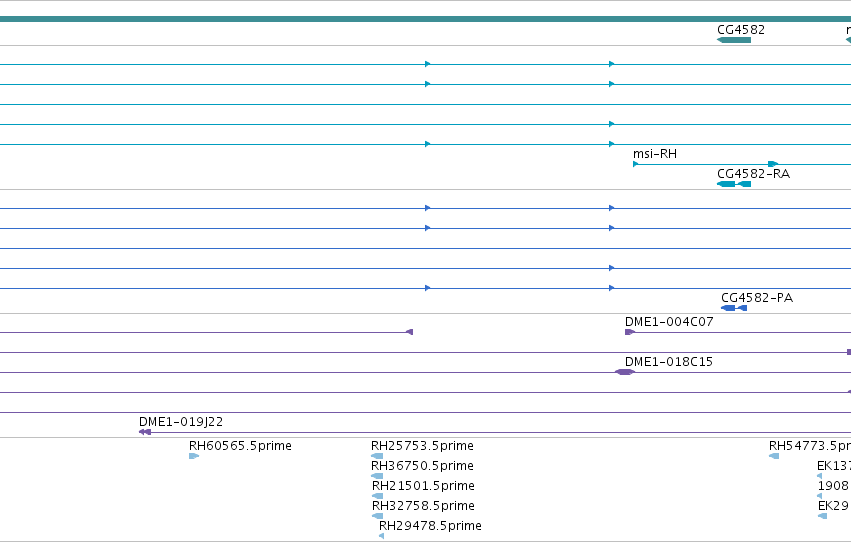
Task: Select the RH54773 EST glyph
Action: pyautogui.click(x=774, y=456)
